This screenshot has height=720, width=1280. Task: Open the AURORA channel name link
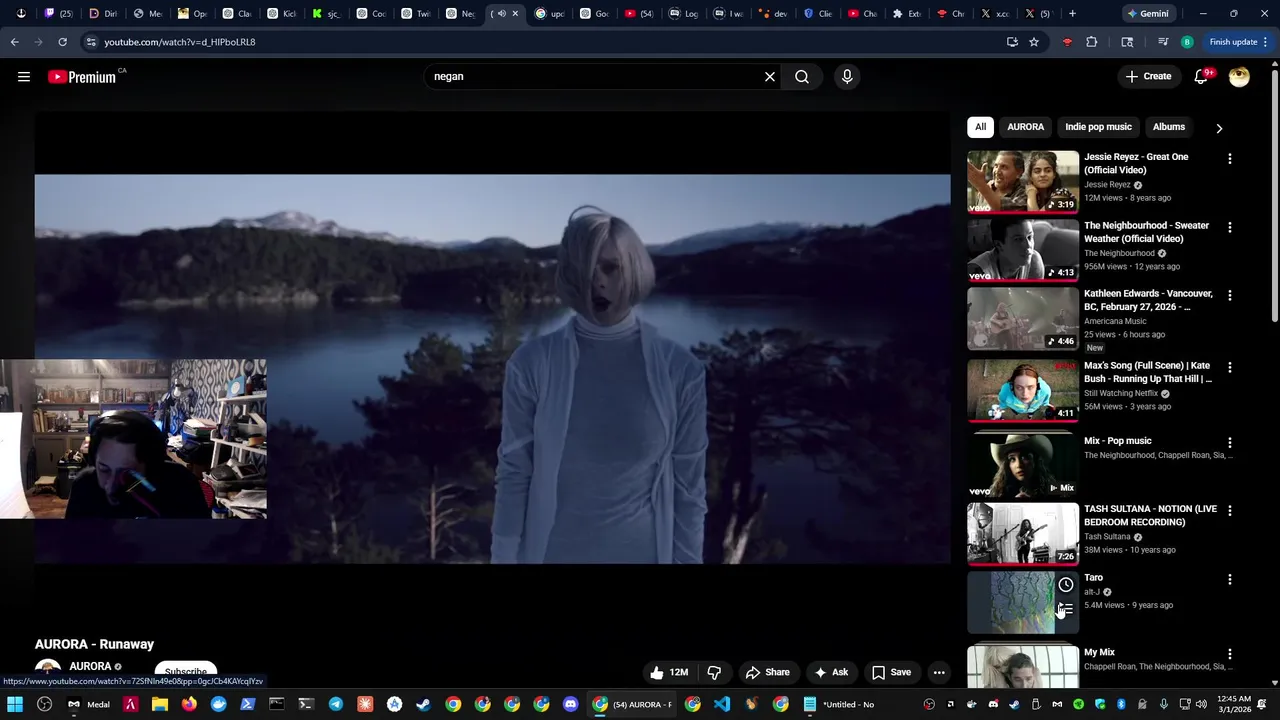pyautogui.click(x=90, y=666)
